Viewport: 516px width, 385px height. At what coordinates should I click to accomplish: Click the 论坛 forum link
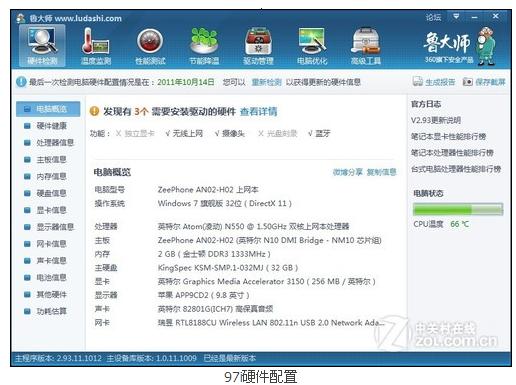[433, 17]
